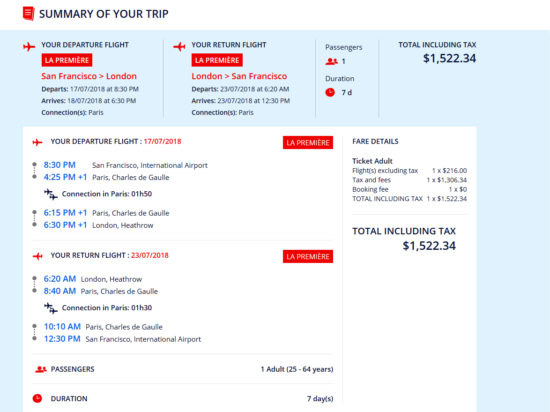Click the red clock icon next to 7 d
This screenshot has width=550, height=412.
tap(330, 93)
